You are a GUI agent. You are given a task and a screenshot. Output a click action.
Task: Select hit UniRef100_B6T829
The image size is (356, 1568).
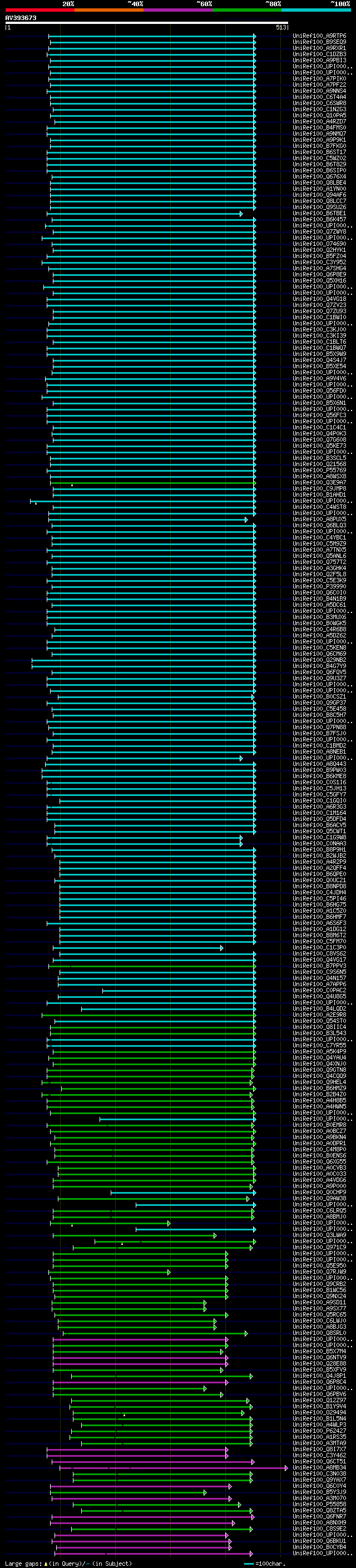point(319,164)
